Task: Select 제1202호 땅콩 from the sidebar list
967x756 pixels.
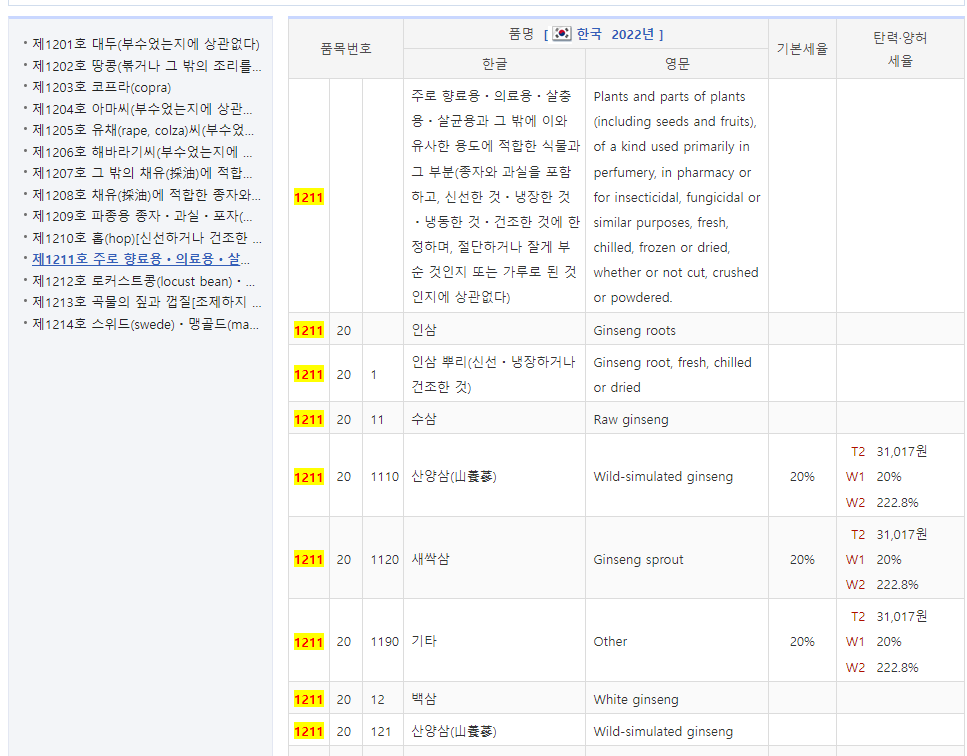Action: tap(147, 66)
